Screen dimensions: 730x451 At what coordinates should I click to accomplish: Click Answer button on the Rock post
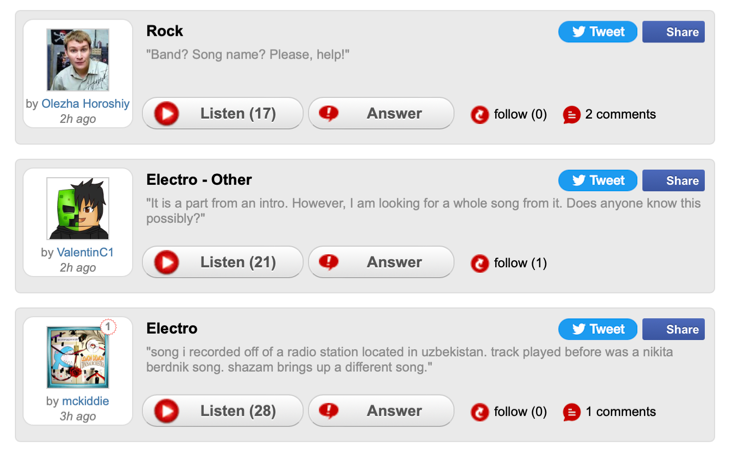381,114
